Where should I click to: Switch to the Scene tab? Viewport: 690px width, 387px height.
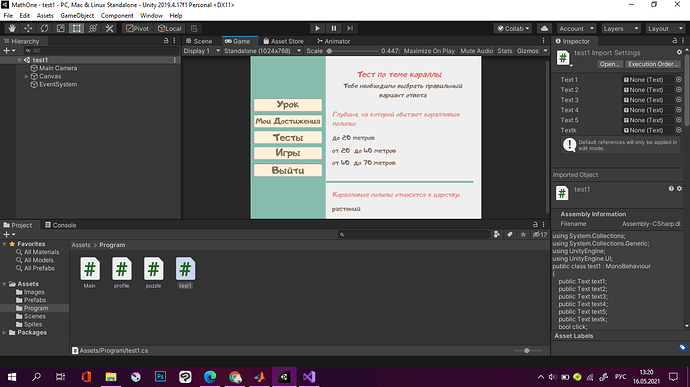click(199, 41)
